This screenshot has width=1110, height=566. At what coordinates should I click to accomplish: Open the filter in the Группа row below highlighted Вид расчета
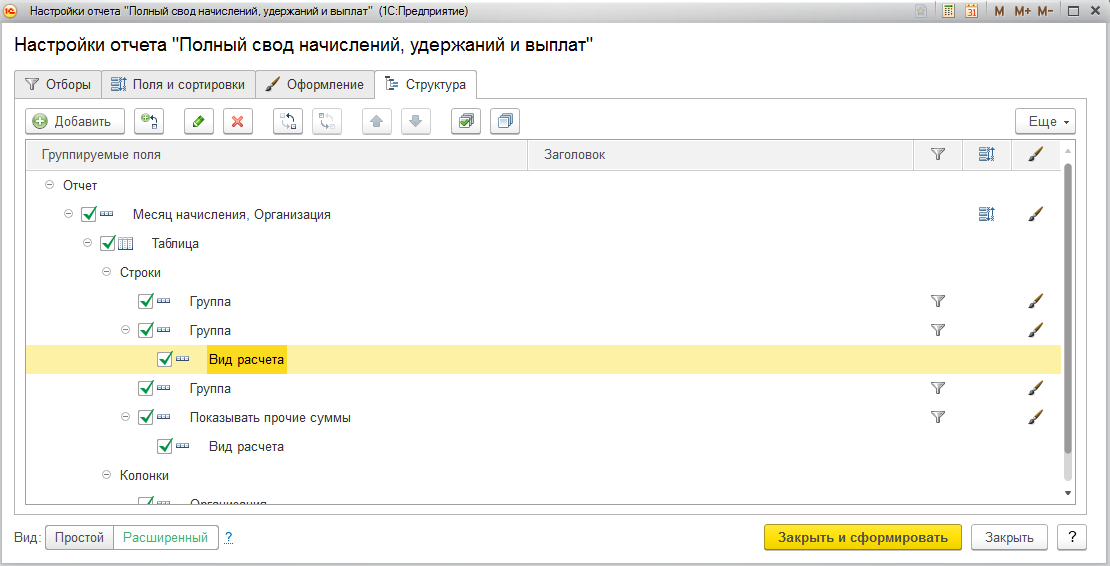(x=938, y=388)
